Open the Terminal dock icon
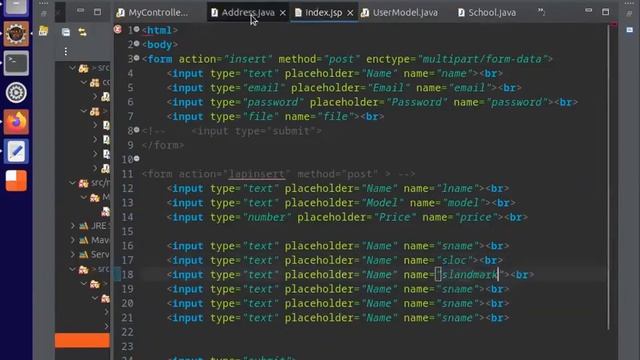 pyautogui.click(x=16, y=63)
